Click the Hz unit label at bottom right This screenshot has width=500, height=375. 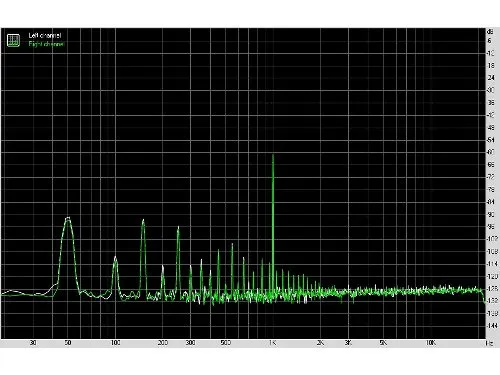(489, 343)
